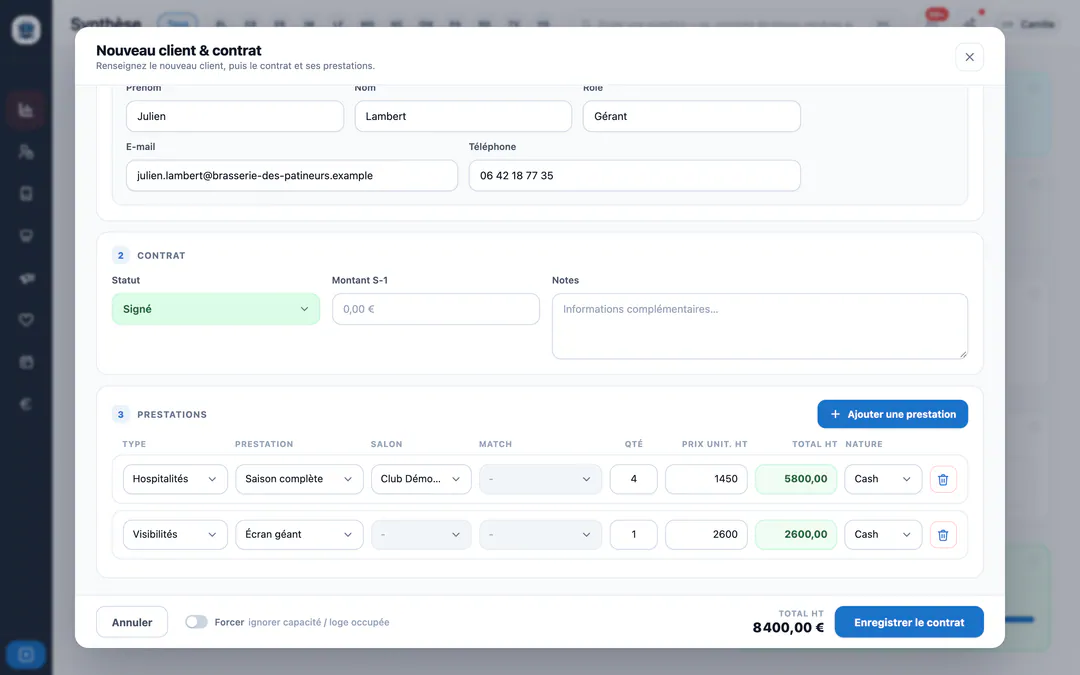Open the Saison complète prestation dropdown
Viewport: 1080px width, 675px height.
299,479
